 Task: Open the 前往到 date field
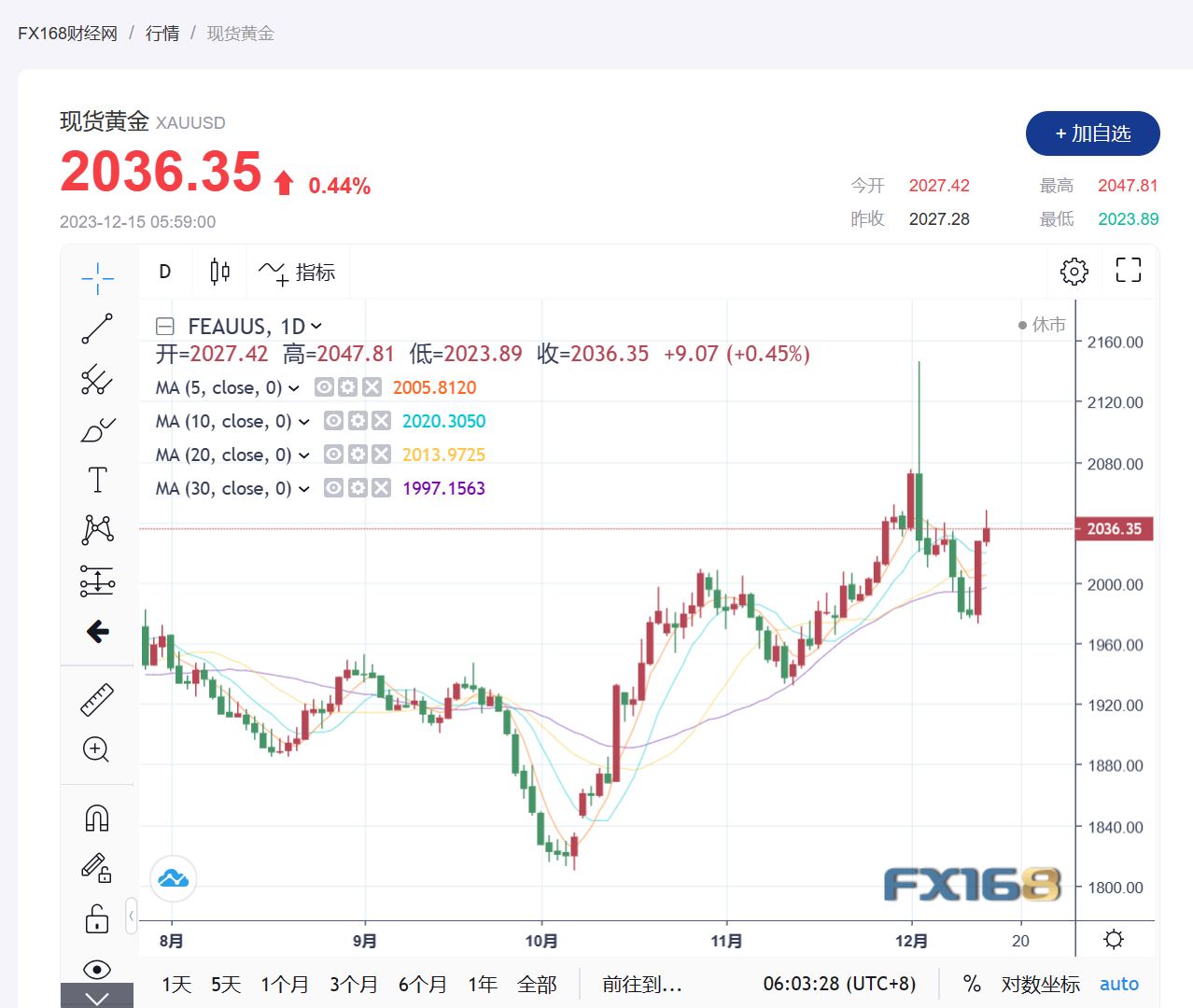(x=642, y=984)
